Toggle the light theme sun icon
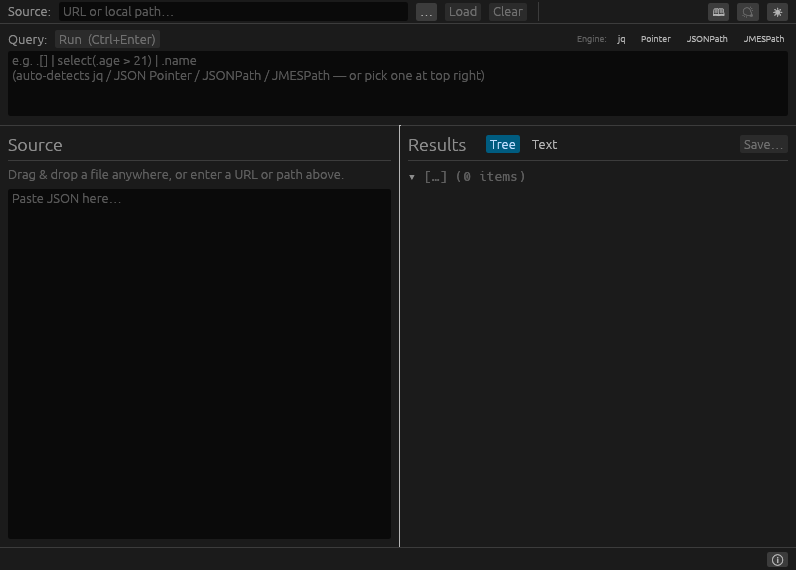The width and height of the screenshot is (796, 570). (x=777, y=12)
